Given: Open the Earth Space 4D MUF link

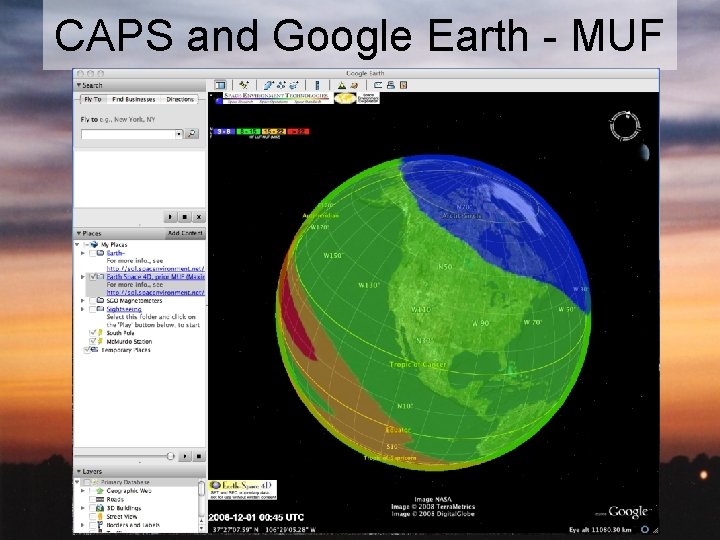Looking at the screenshot, I should tap(156, 277).
